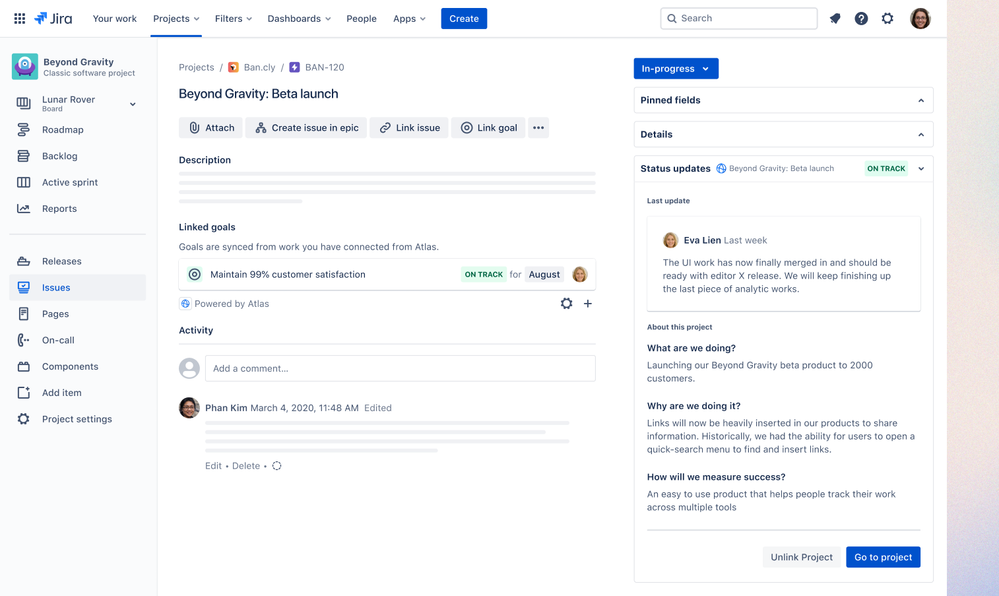Delete Phan Kim's comment
Image resolution: width=999 pixels, height=596 pixels.
point(246,466)
